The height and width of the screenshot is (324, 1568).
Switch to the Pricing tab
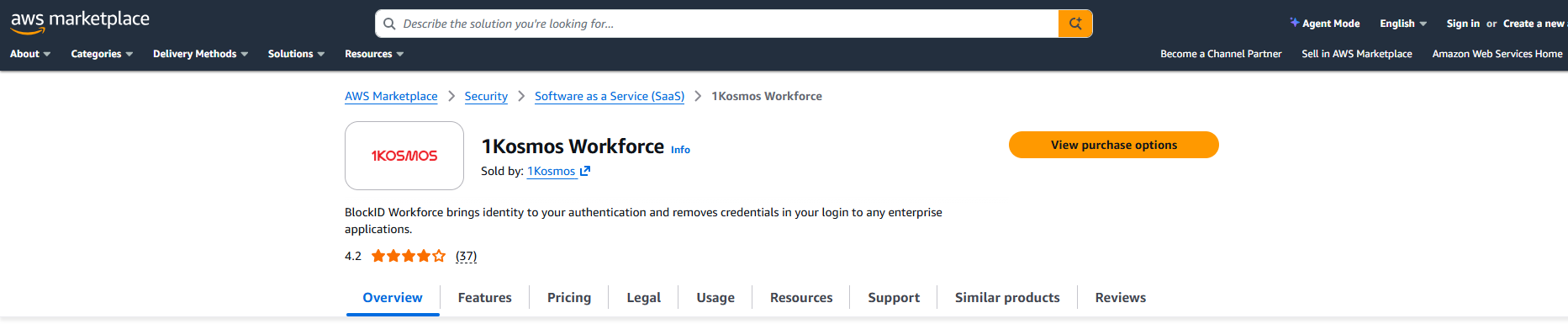[x=569, y=298]
